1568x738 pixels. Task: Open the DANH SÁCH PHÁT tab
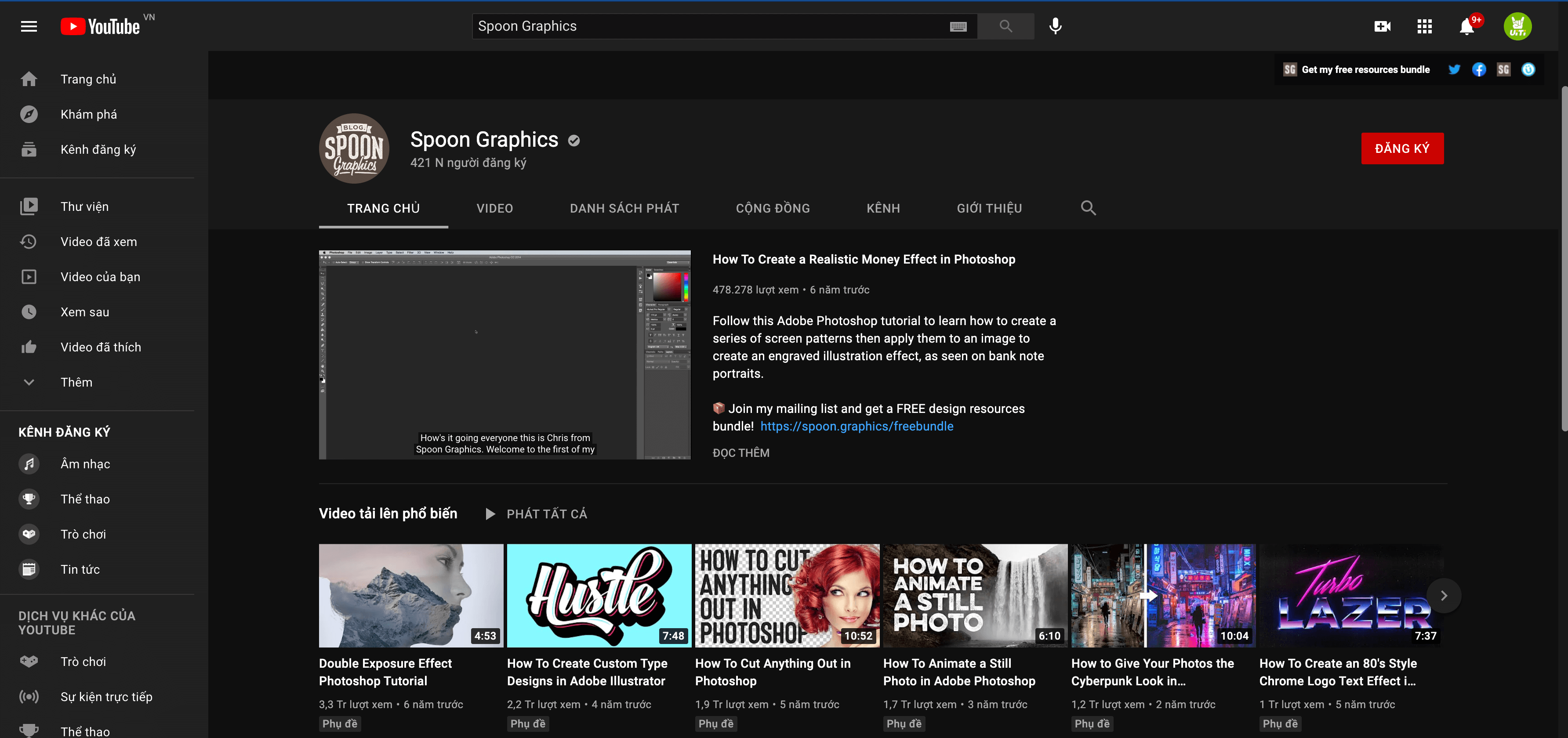pos(624,208)
